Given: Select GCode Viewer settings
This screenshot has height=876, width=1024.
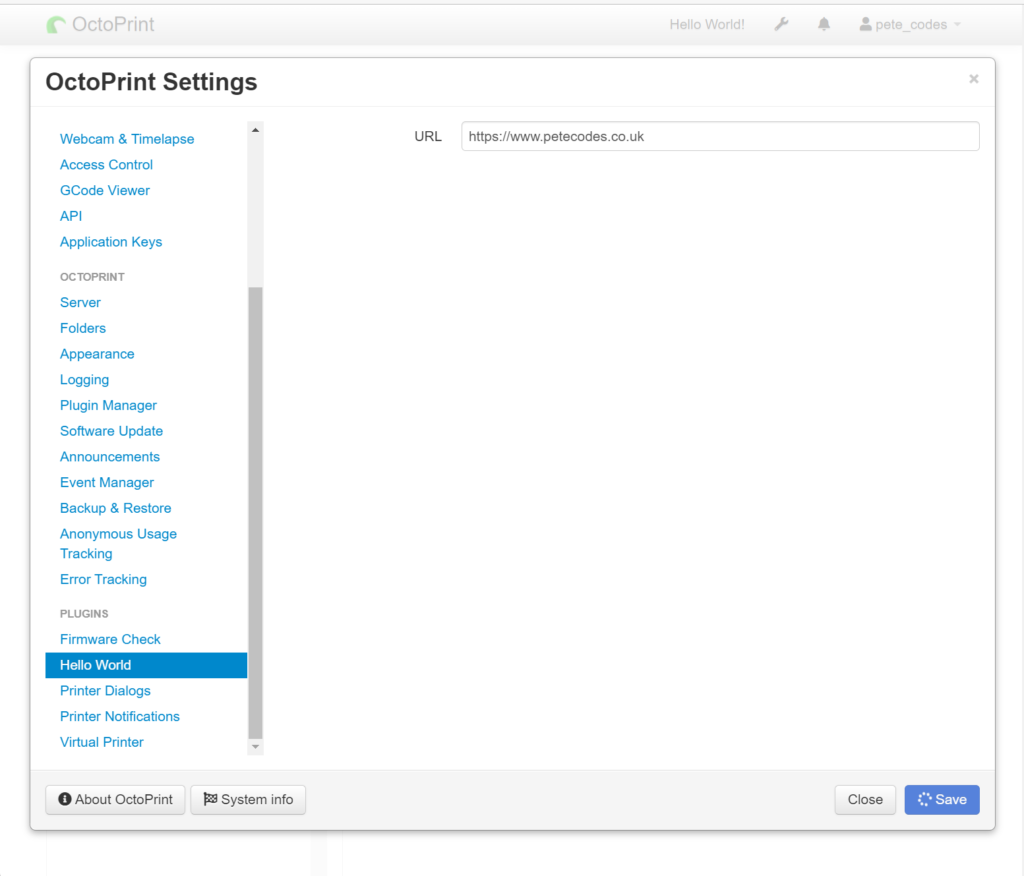Looking at the screenshot, I should point(105,190).
